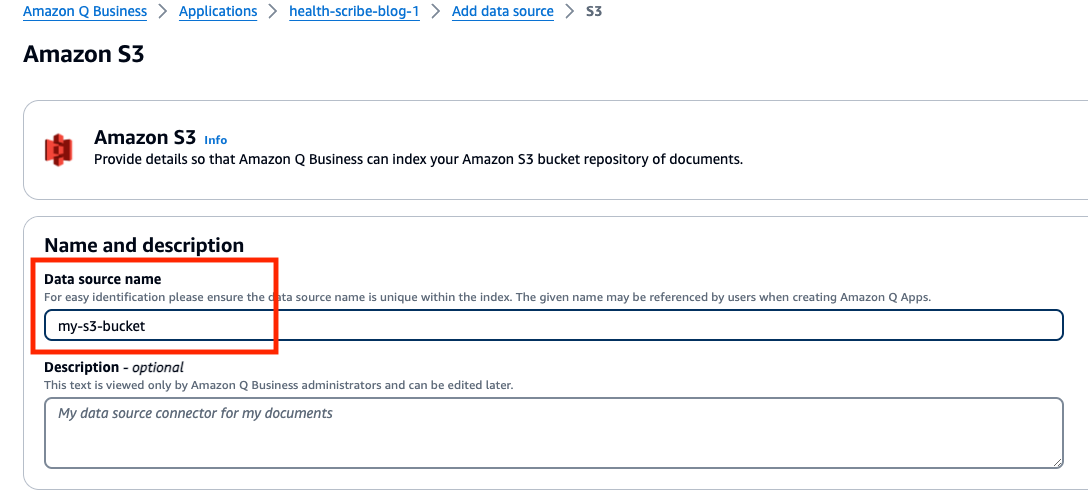Viewport: 1088px width, 492px height.
Task: Click chevron after Amazon Q Business breadcrumb
Action: [x=163, y=12]
